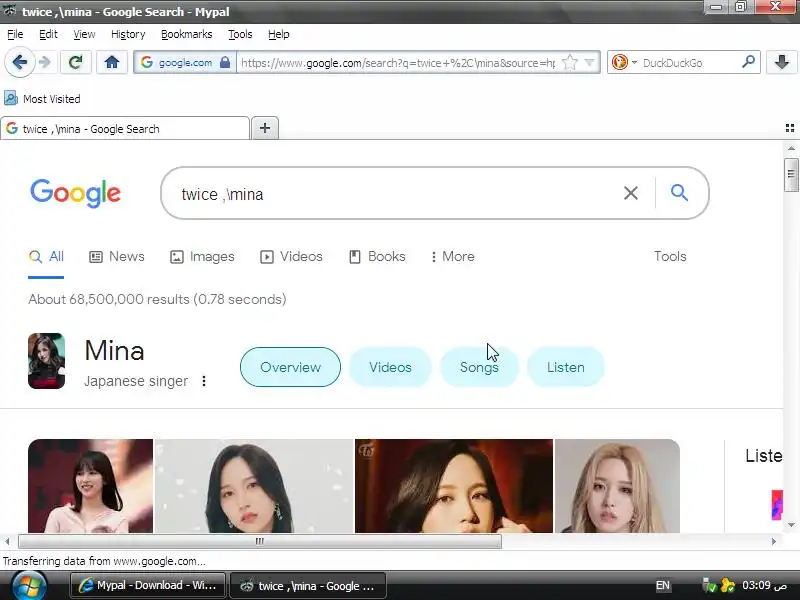Open the third Mina photo with red background

click(x=454, y=486)
